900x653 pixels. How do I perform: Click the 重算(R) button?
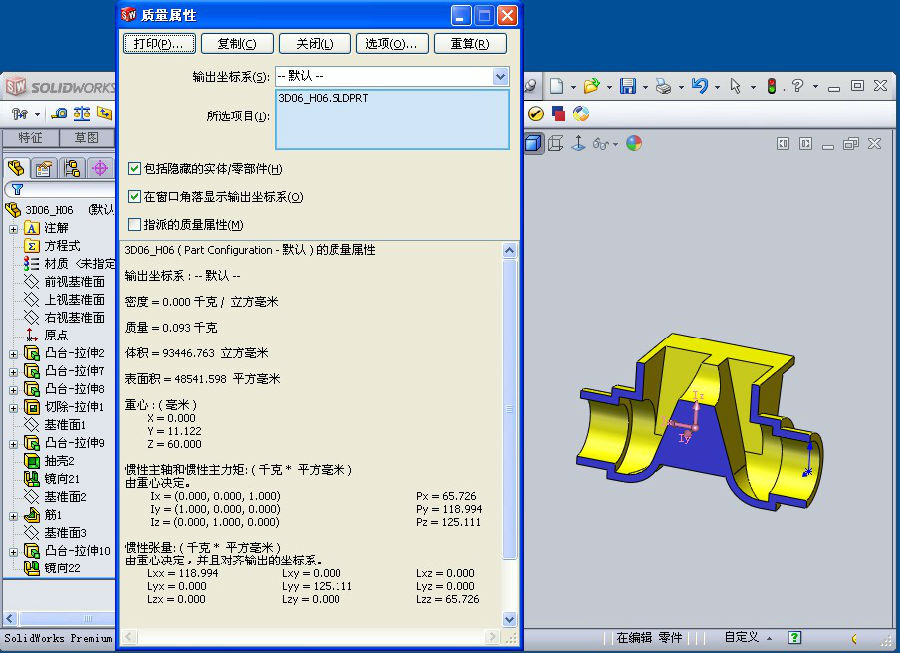point(470,44)
